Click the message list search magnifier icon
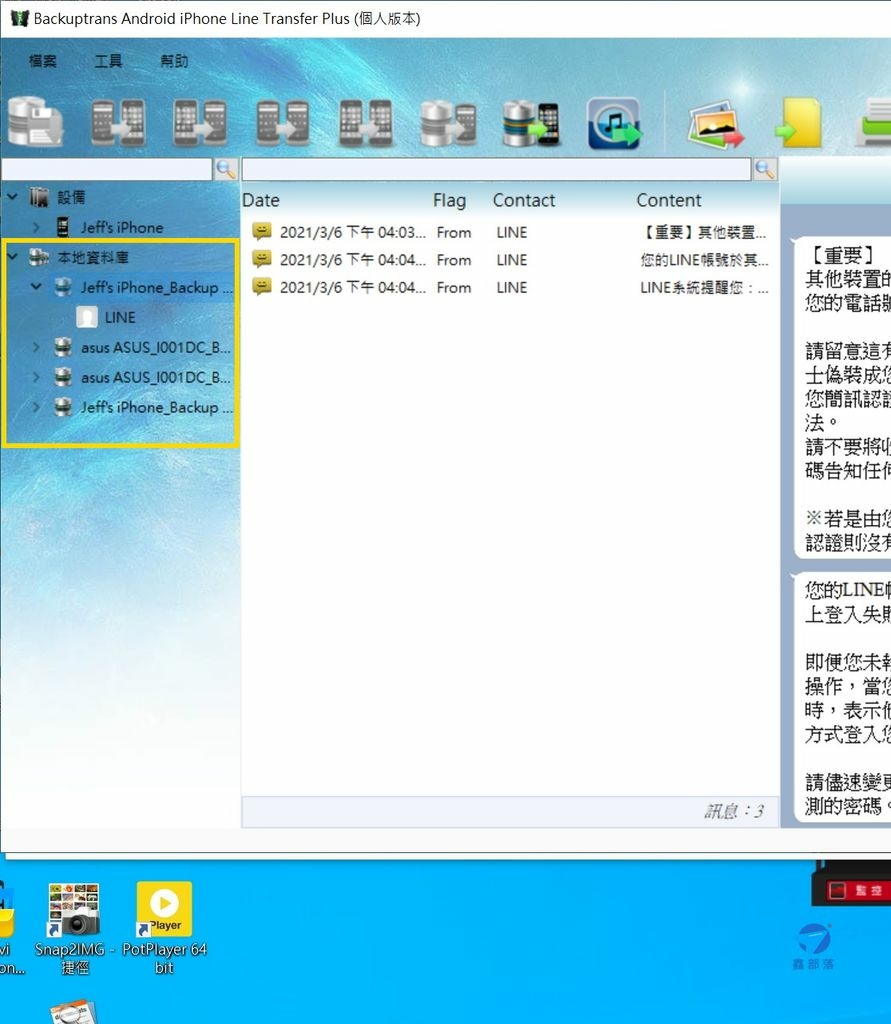The height and width of the screenshot is (1024, 891). pos(765,169)
